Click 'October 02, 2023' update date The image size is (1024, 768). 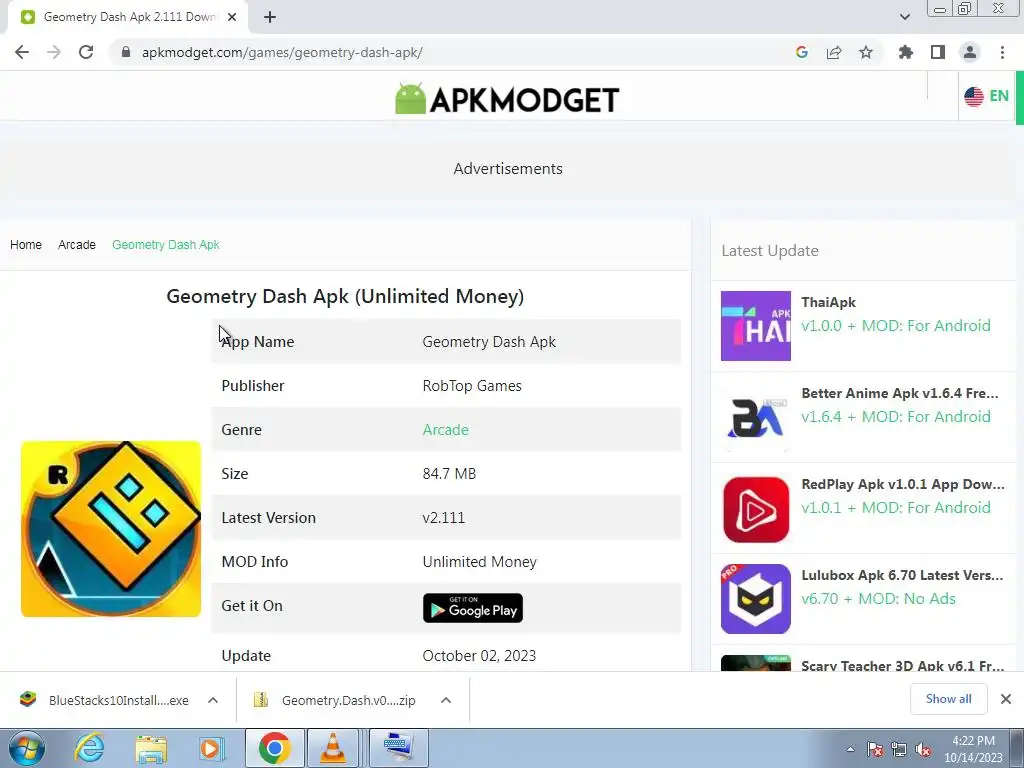pos(479,656)
